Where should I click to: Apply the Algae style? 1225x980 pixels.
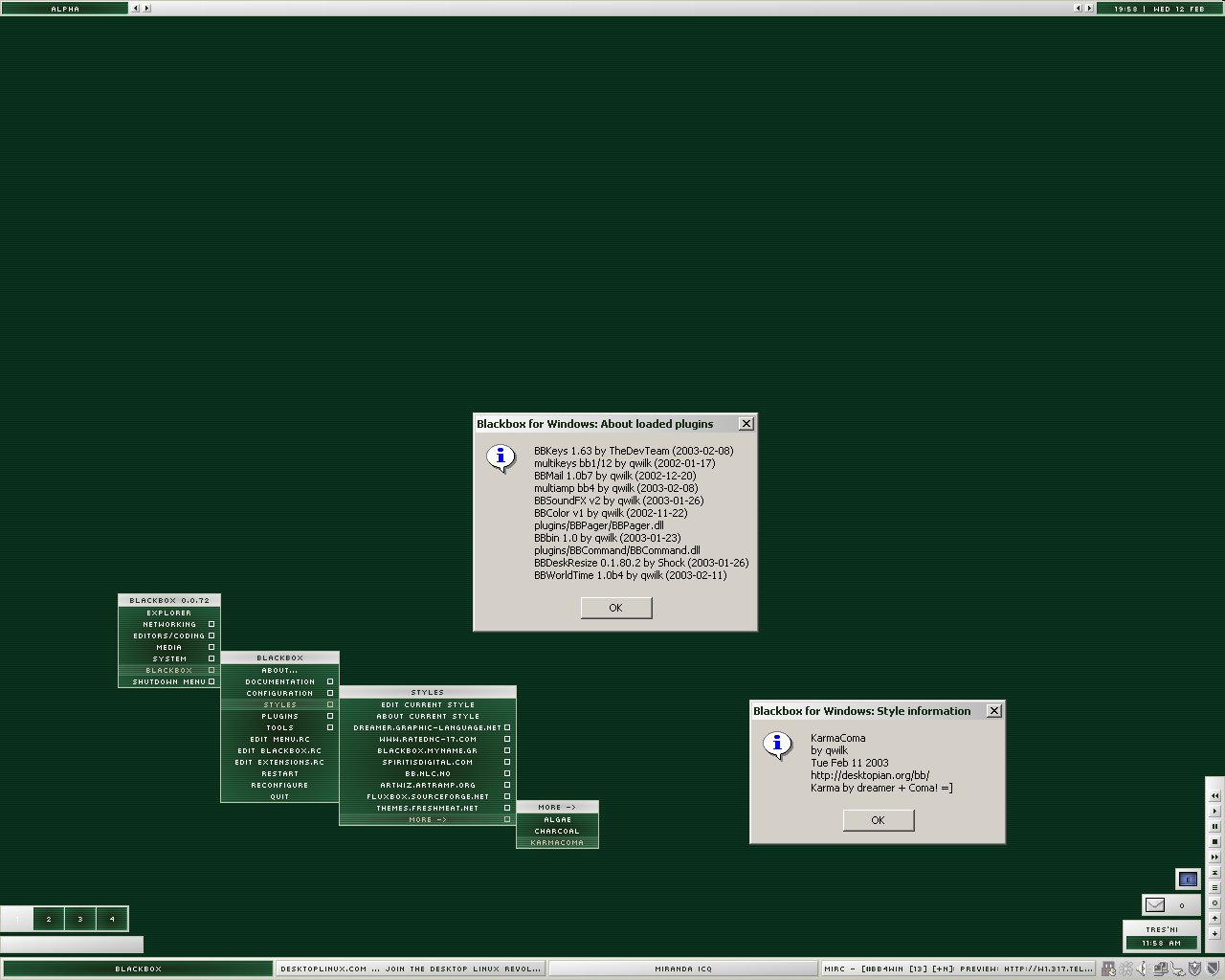(x=557, y=819)
